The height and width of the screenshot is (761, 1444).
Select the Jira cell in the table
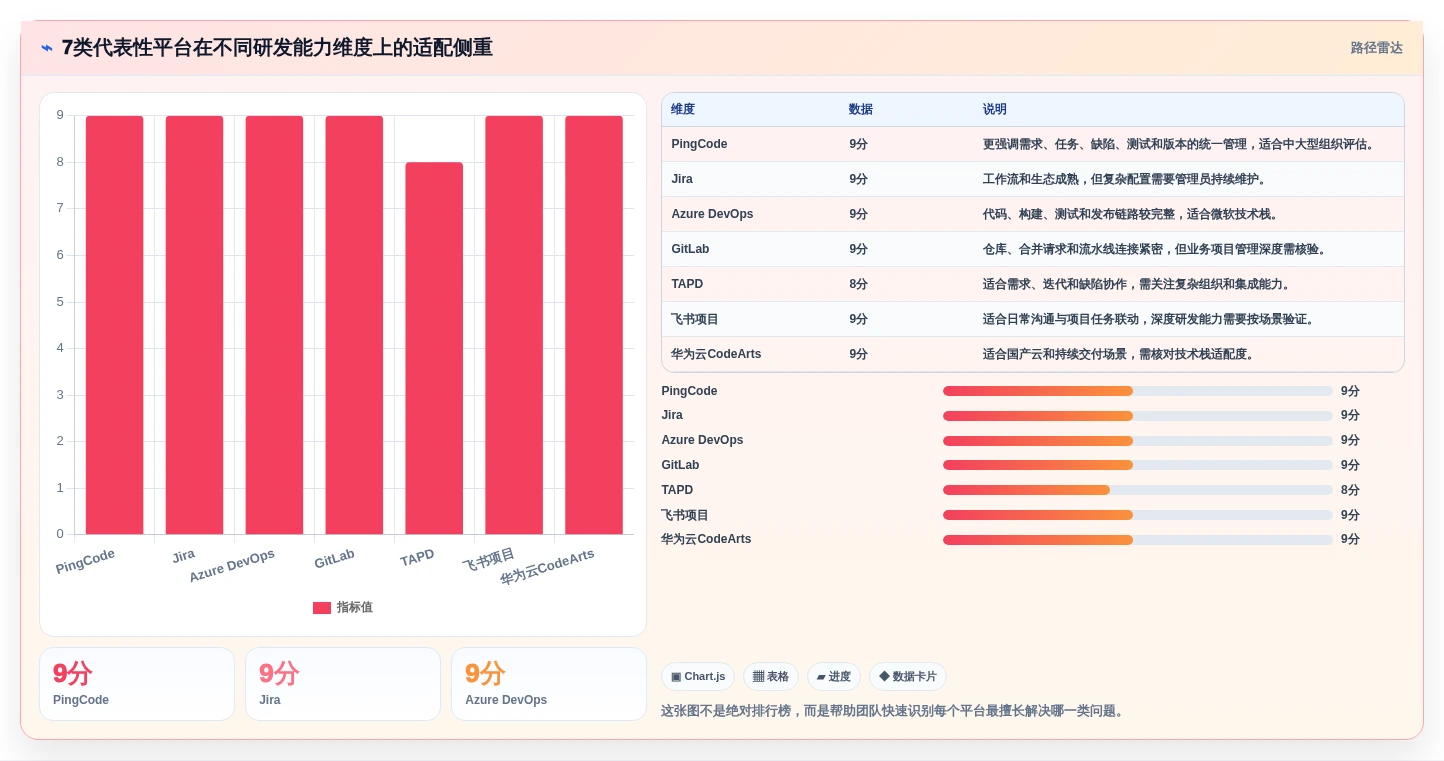coord(682,179)
